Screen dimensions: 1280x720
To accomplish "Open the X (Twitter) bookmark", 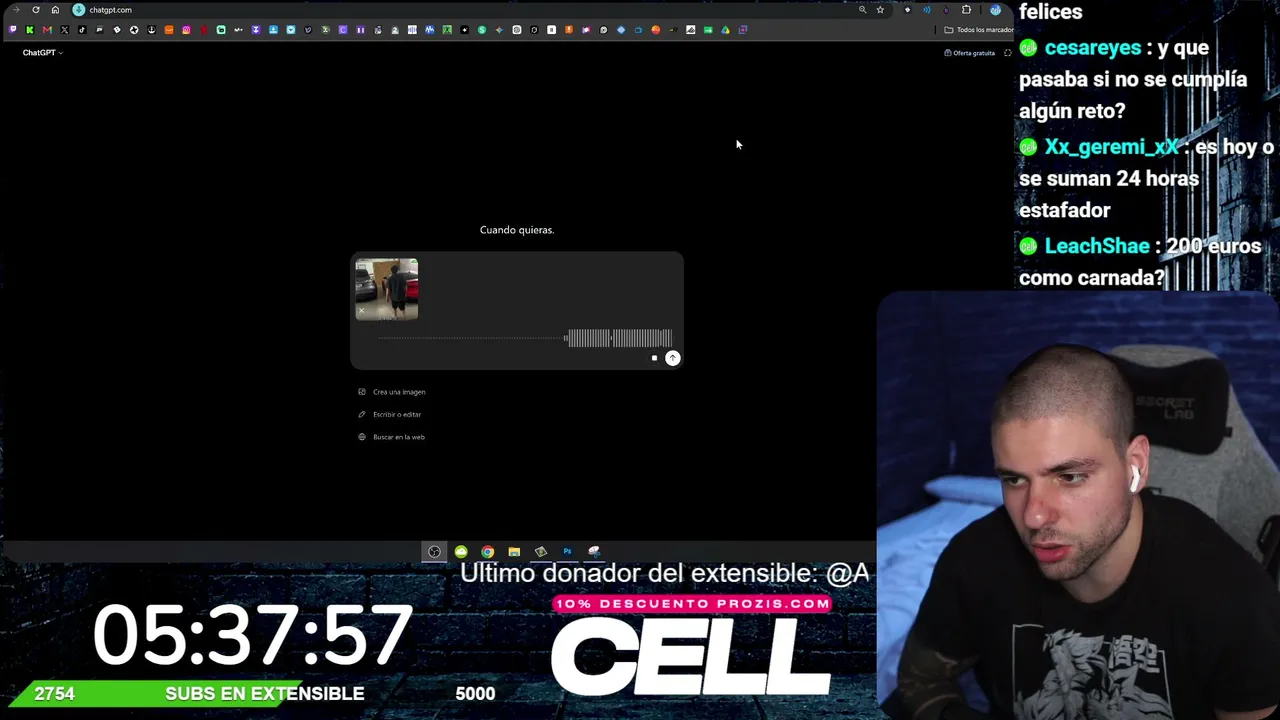I will point(64,30).
